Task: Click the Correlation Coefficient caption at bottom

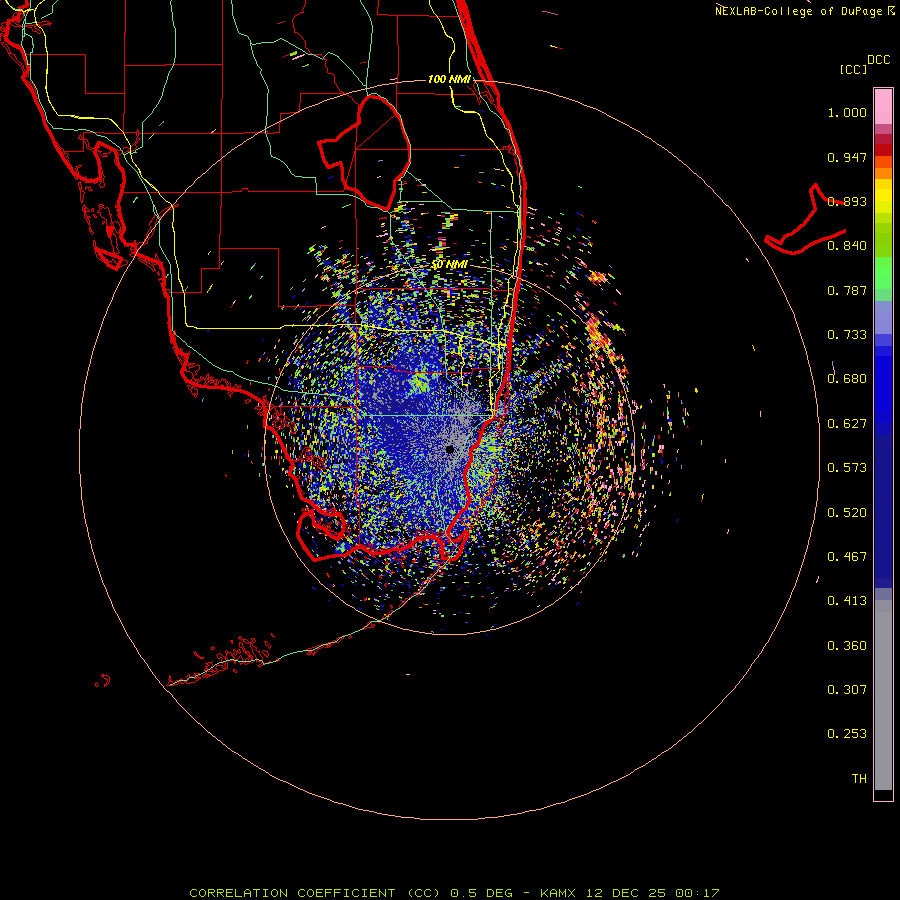Action: [454, 893]
